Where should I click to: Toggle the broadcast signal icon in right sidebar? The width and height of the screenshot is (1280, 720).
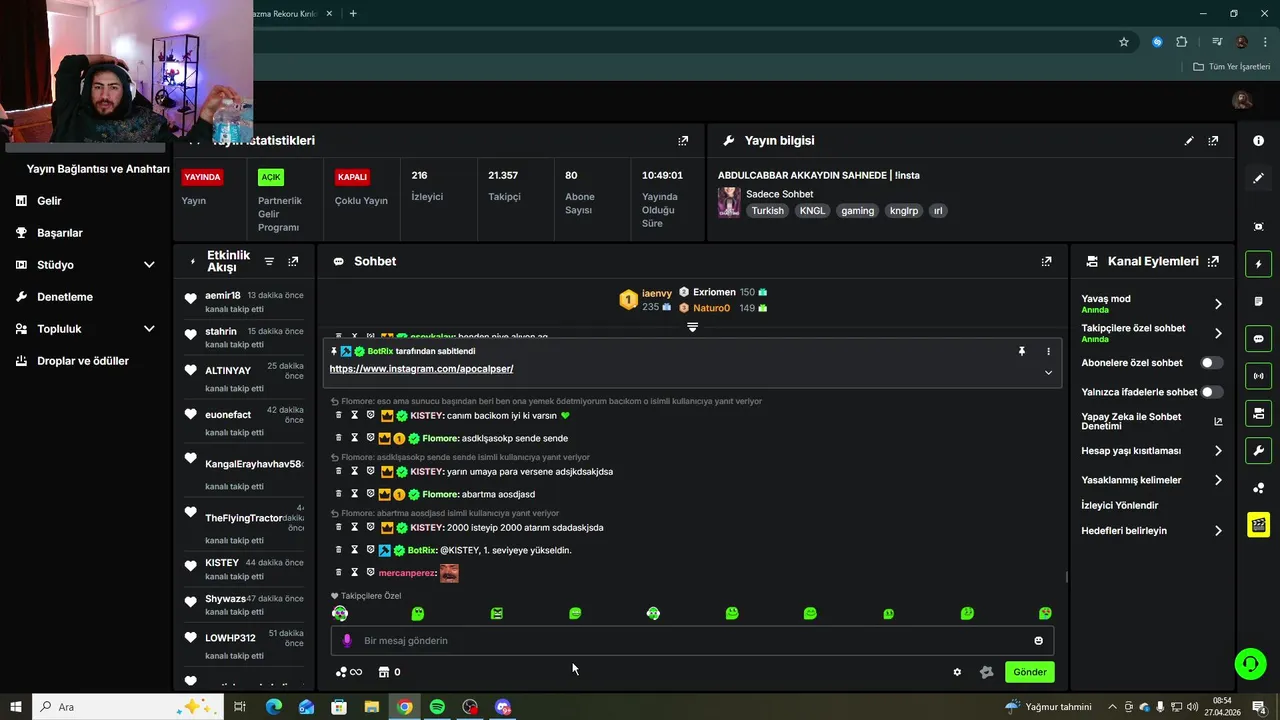click(x=1258, y=376)
